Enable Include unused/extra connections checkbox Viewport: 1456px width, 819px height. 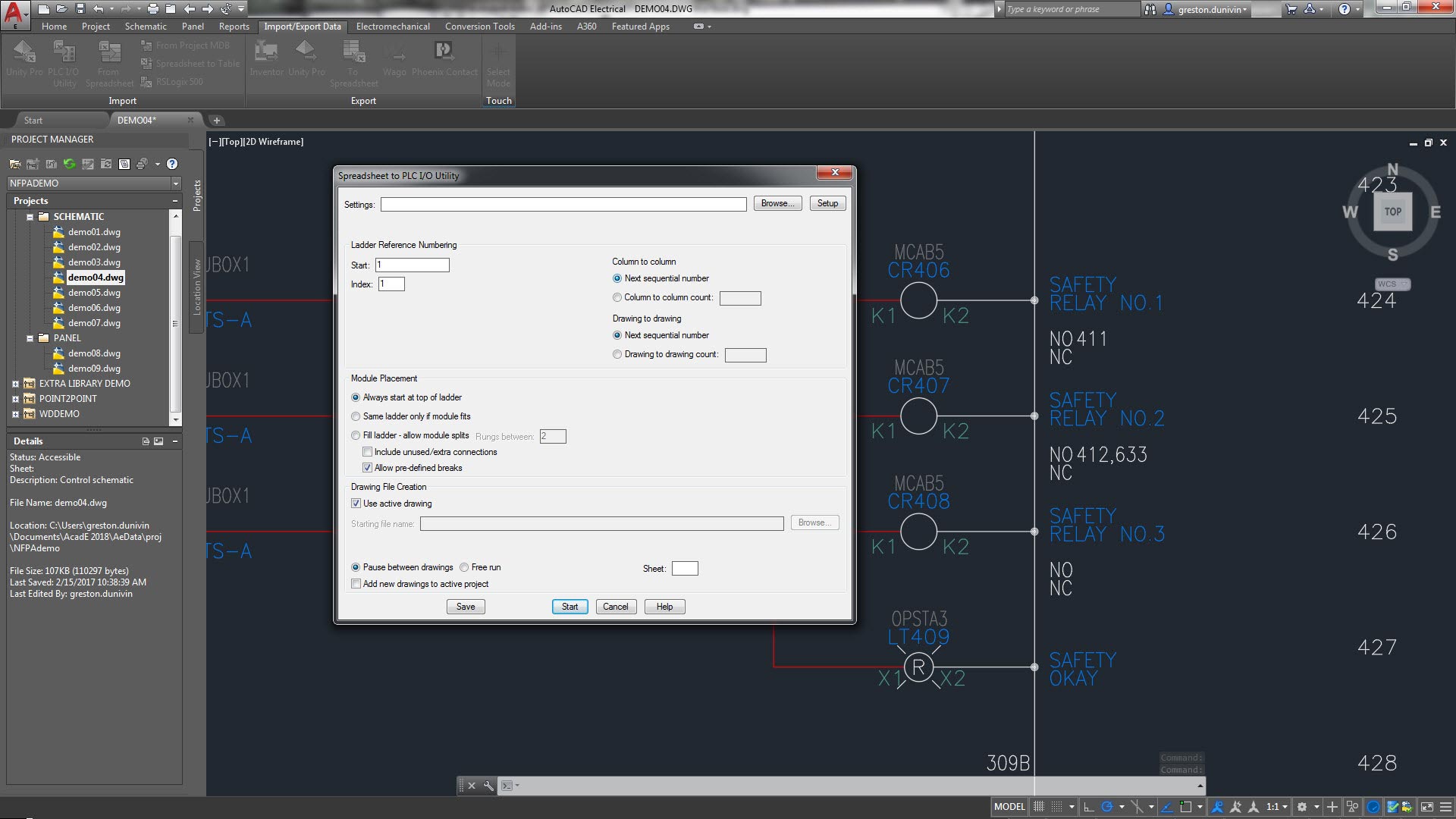(368, 452)
